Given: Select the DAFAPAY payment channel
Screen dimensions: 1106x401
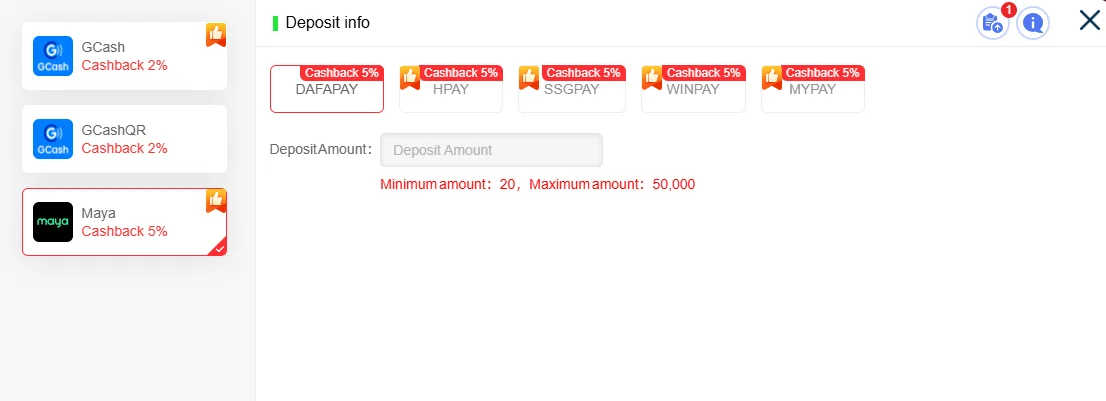Looking at the screenshot, I should tap(327, 89).
